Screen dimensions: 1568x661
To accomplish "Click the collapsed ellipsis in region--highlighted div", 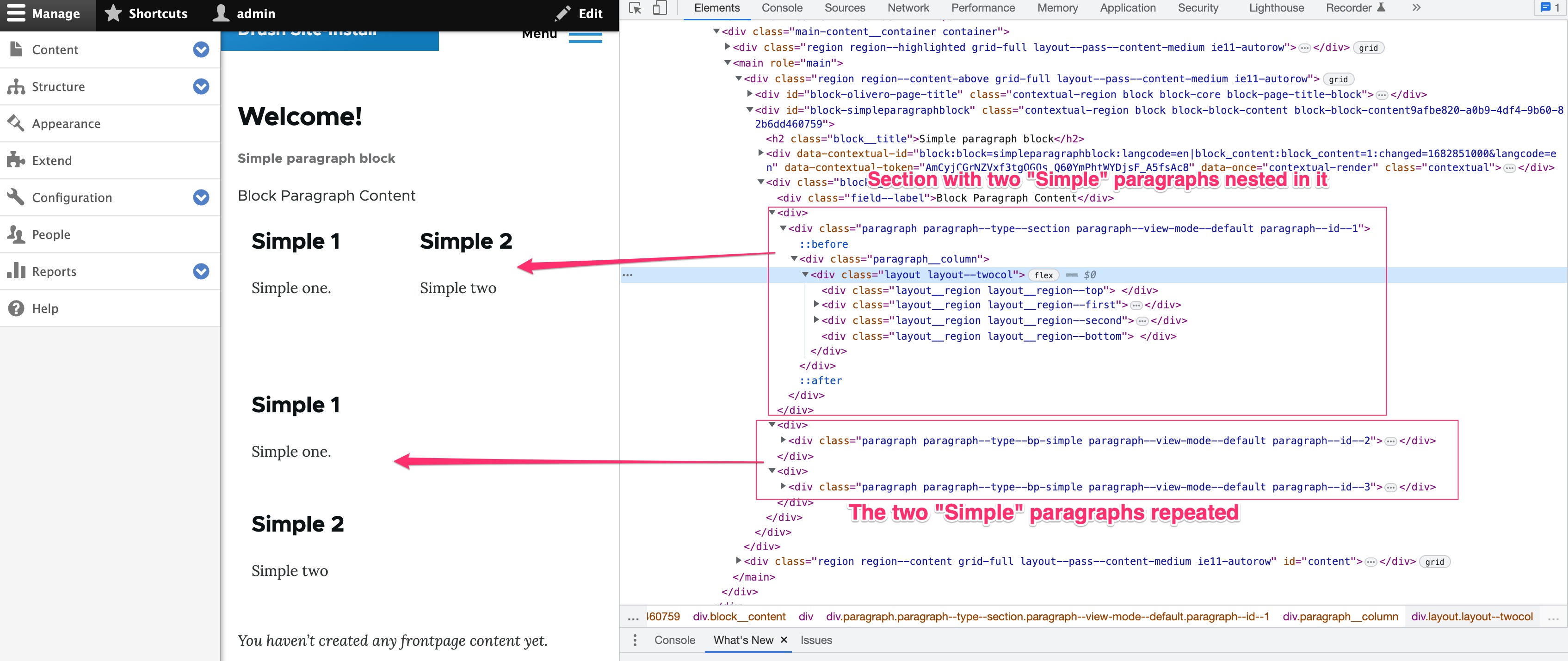I will (x=1304, y=48).
